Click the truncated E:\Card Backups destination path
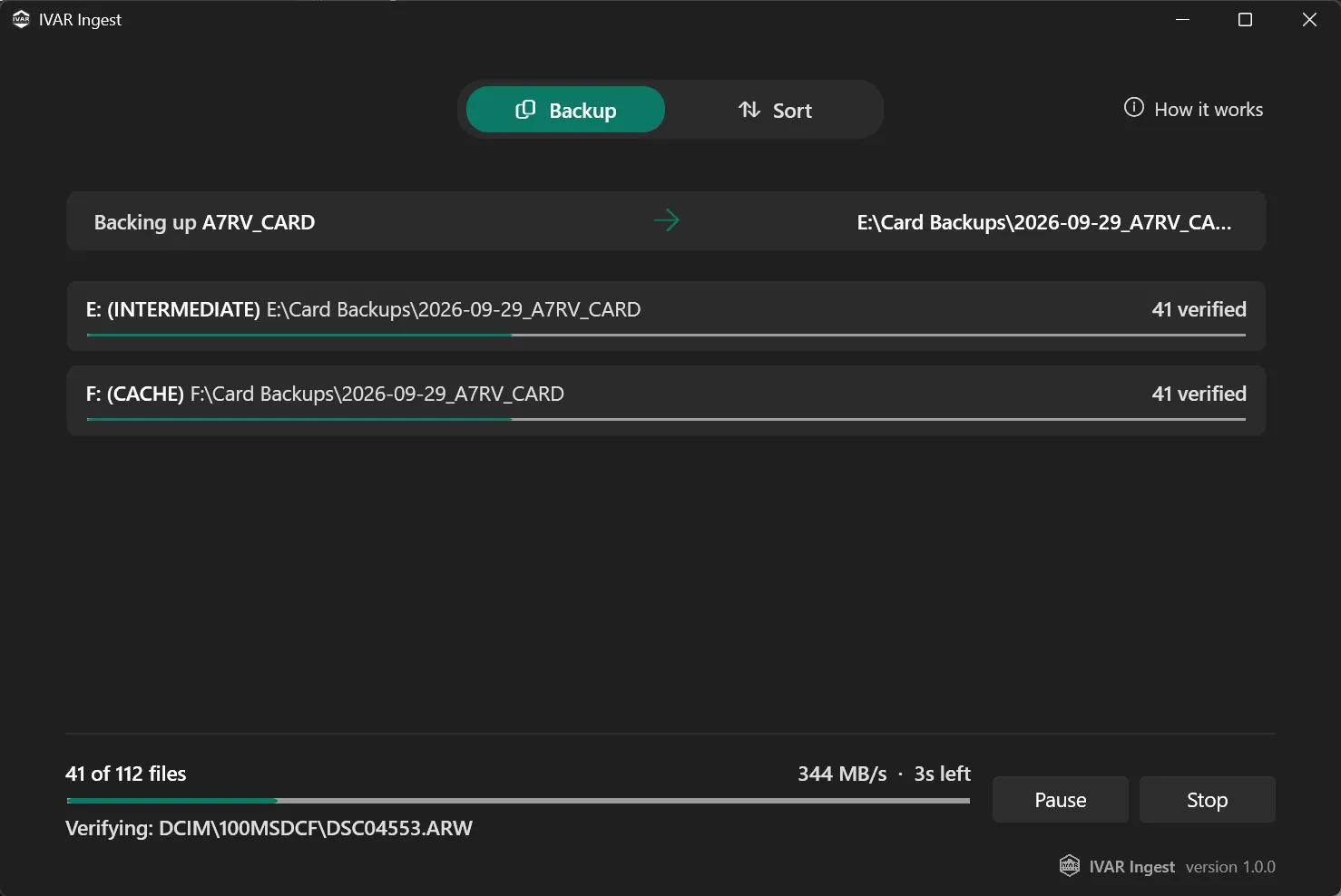The image size is (1341, 896). (1044, 222)
